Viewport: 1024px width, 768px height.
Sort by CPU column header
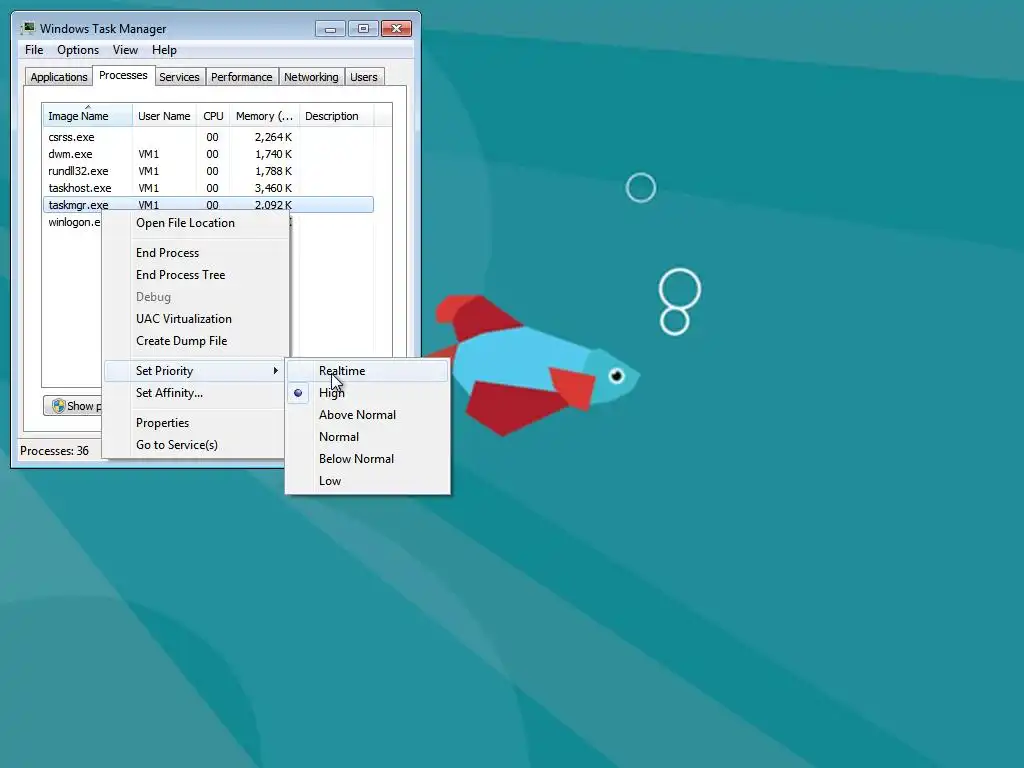point(213,116)
